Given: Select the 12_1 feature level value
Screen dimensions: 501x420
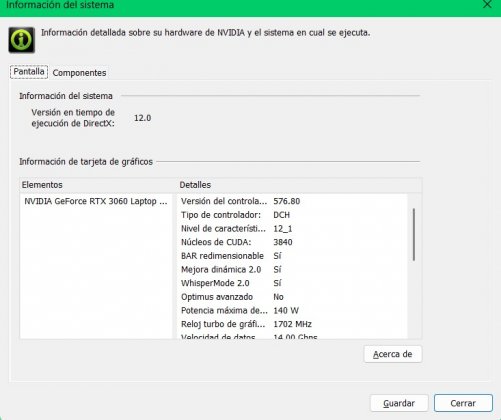Looking at the screenshot, I should click(283, 229).
